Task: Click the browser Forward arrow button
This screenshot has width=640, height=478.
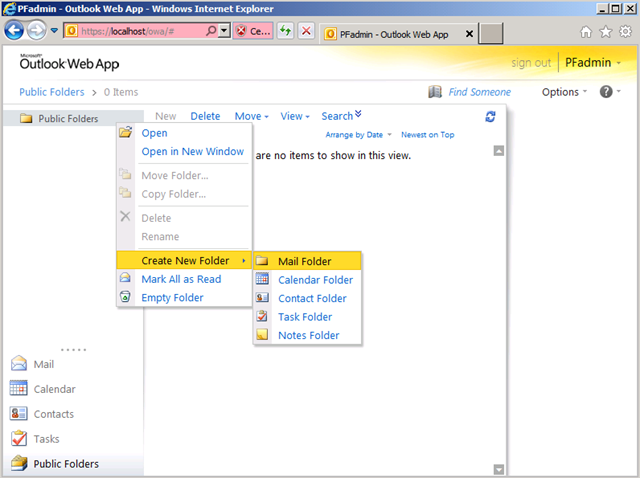Action: point(37,31)
